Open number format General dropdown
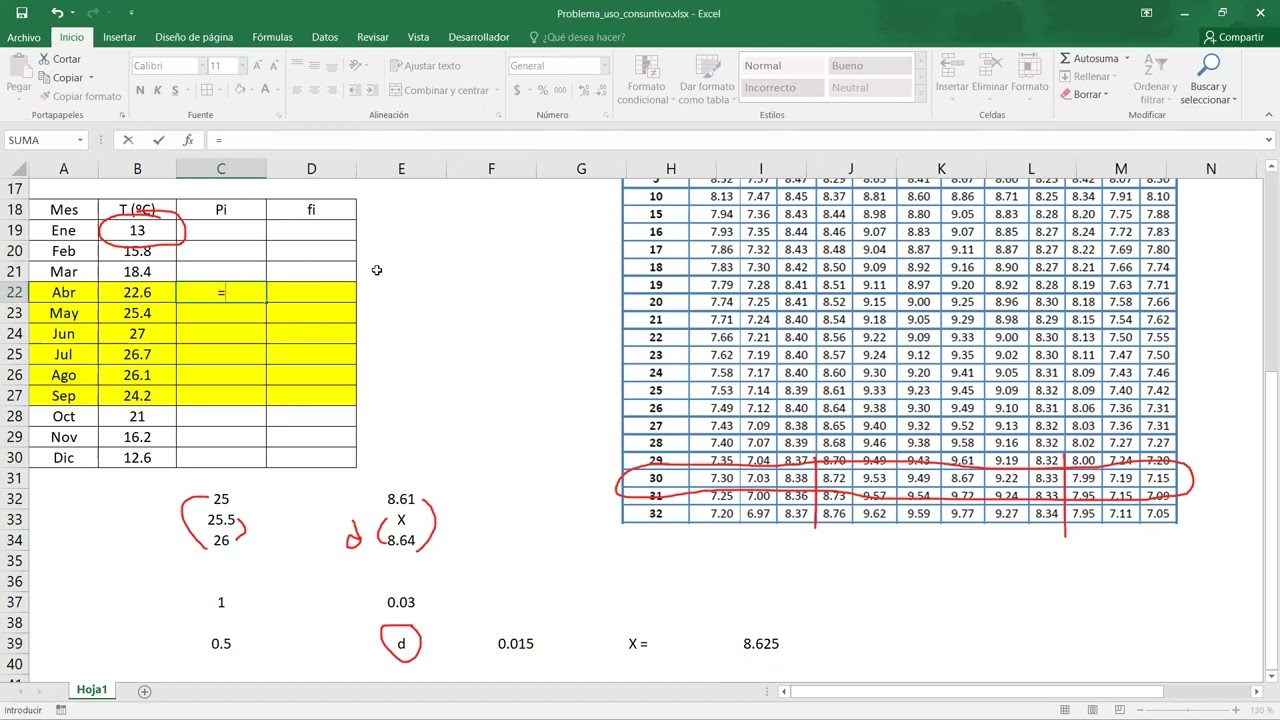This screenshot has width=1280, height=720. [x=604, y=66]
